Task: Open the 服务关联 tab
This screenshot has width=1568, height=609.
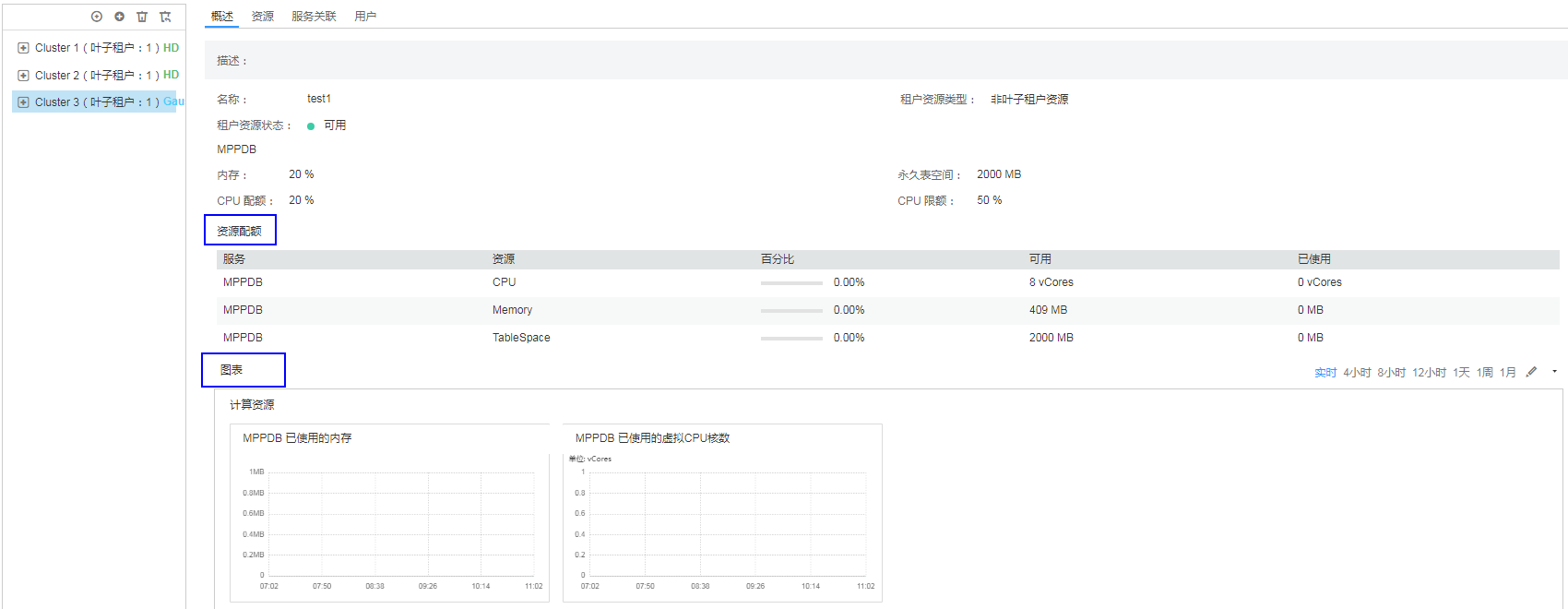Action: [314, 17]
